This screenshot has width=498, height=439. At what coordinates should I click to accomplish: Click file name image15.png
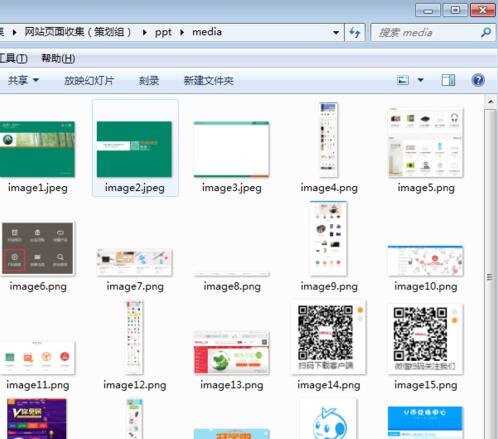click(x=426, y=385)
